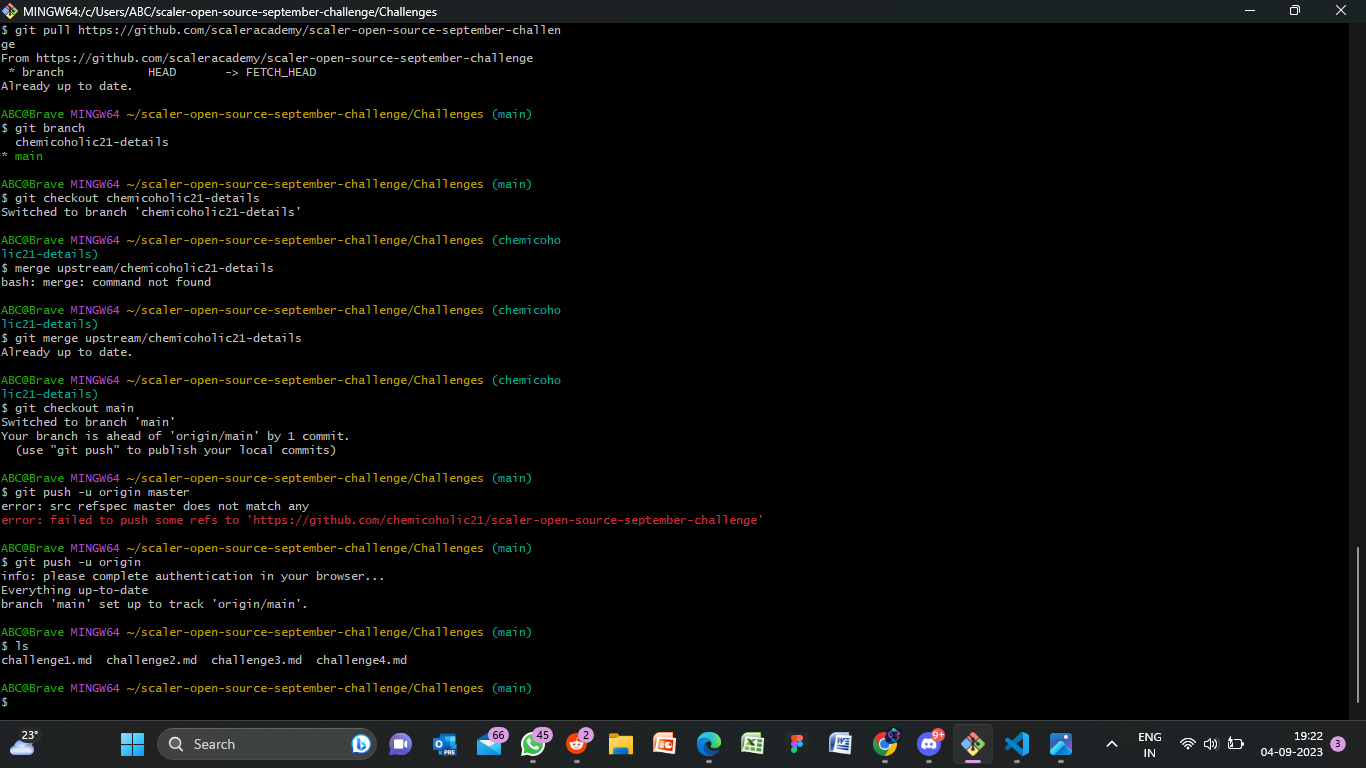The width and height of the screenshot is (1366, 768).
Task: View the 3 pending notifications
Action: 1338,744
